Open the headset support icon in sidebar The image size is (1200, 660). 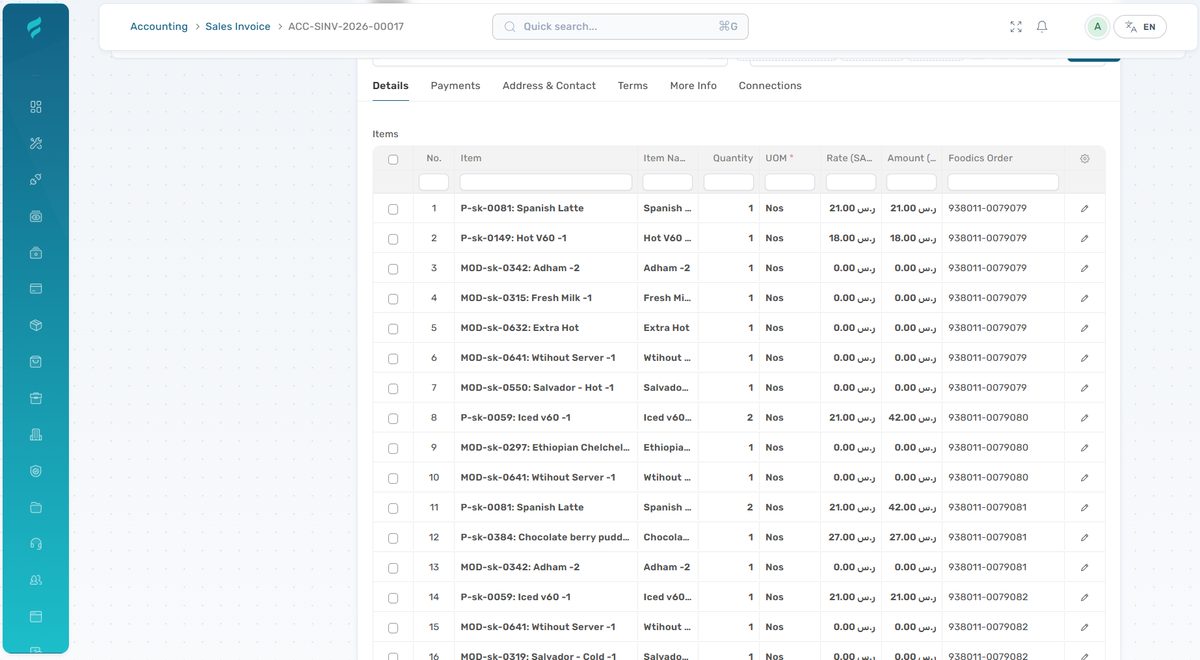point(35,543)
